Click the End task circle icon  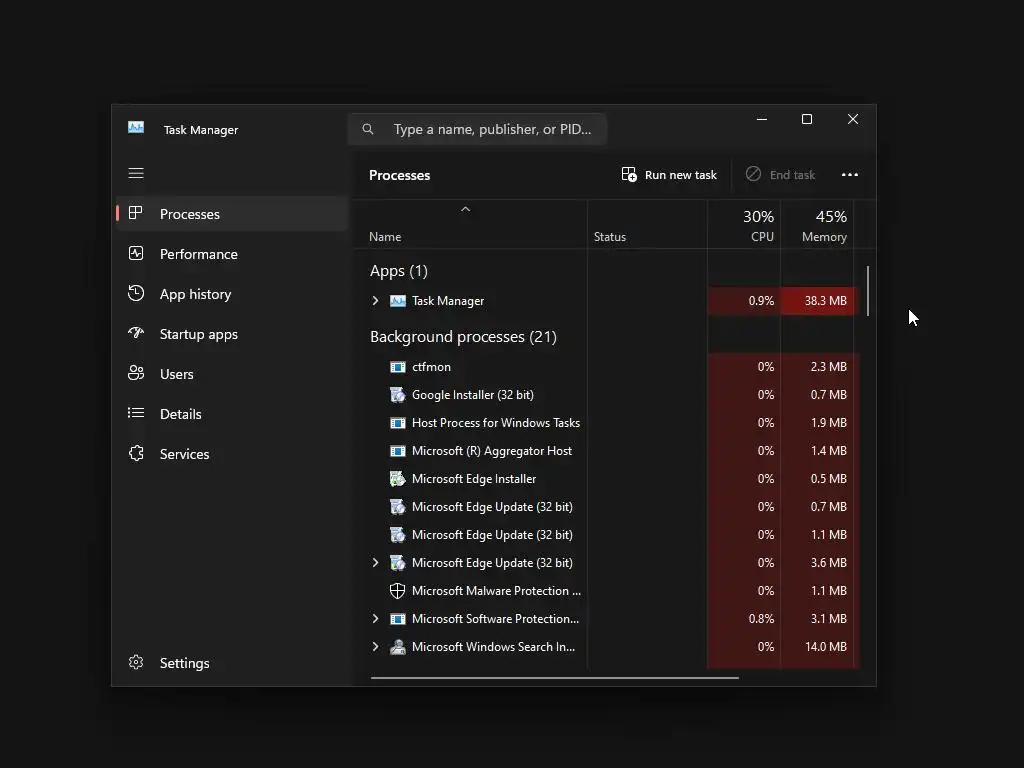(753, 174)
